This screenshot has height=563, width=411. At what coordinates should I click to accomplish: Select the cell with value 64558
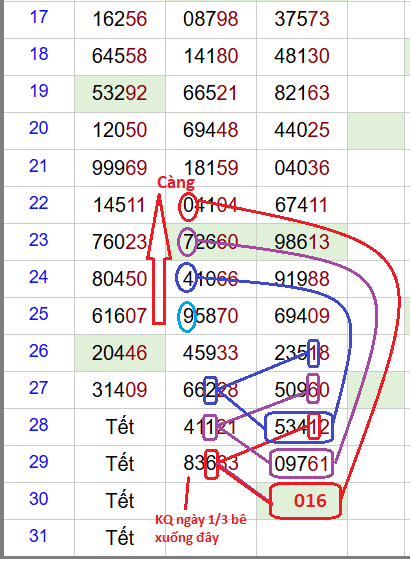pos(120,57)
